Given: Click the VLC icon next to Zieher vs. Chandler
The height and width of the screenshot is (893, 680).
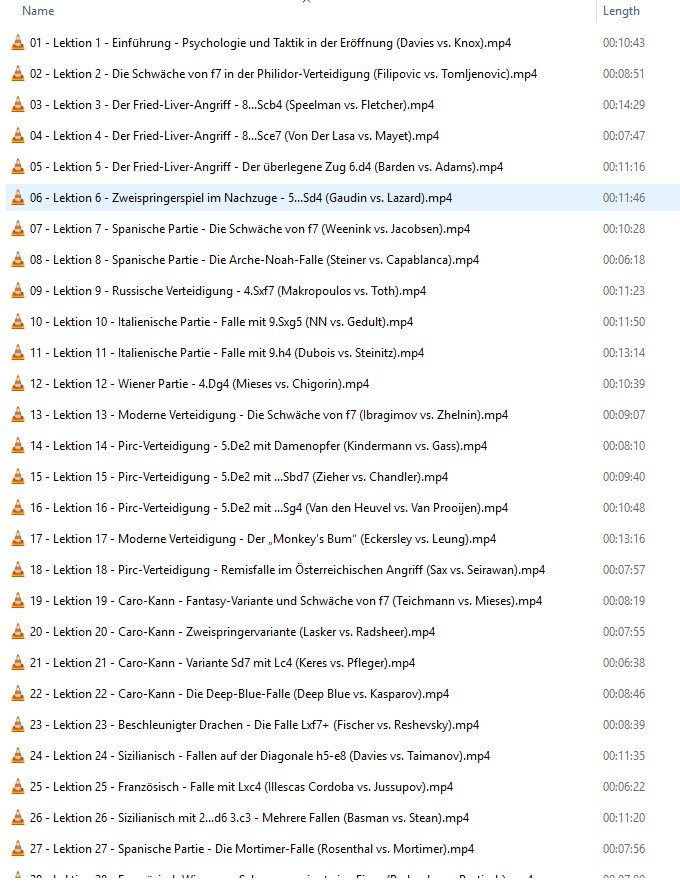Looking at the screenshot, I should tap(18, 477).
